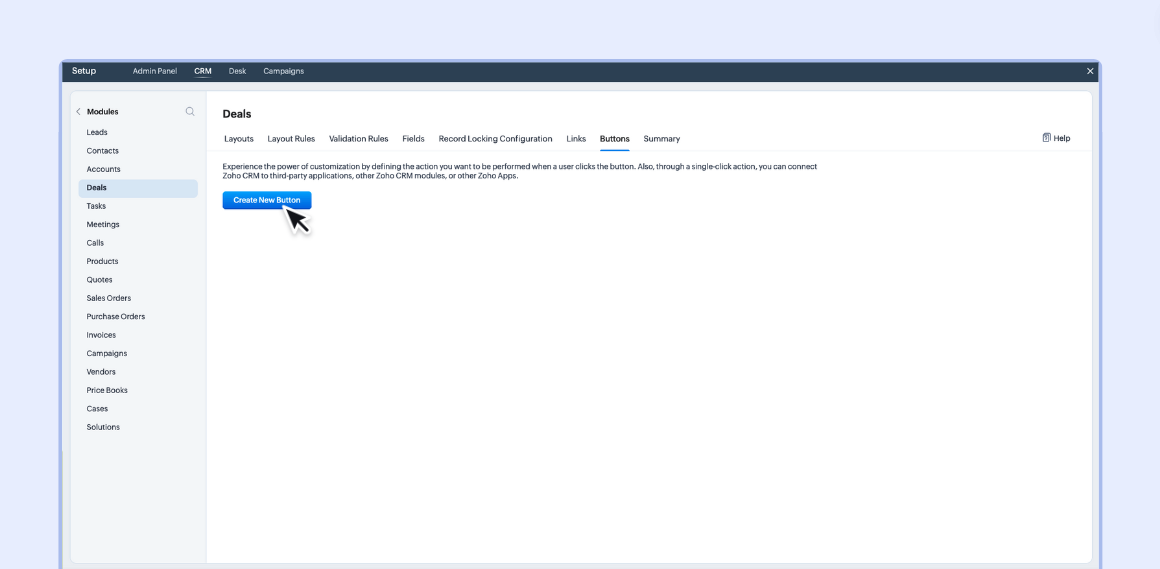Switch to the Links tab

click(576, 138)
